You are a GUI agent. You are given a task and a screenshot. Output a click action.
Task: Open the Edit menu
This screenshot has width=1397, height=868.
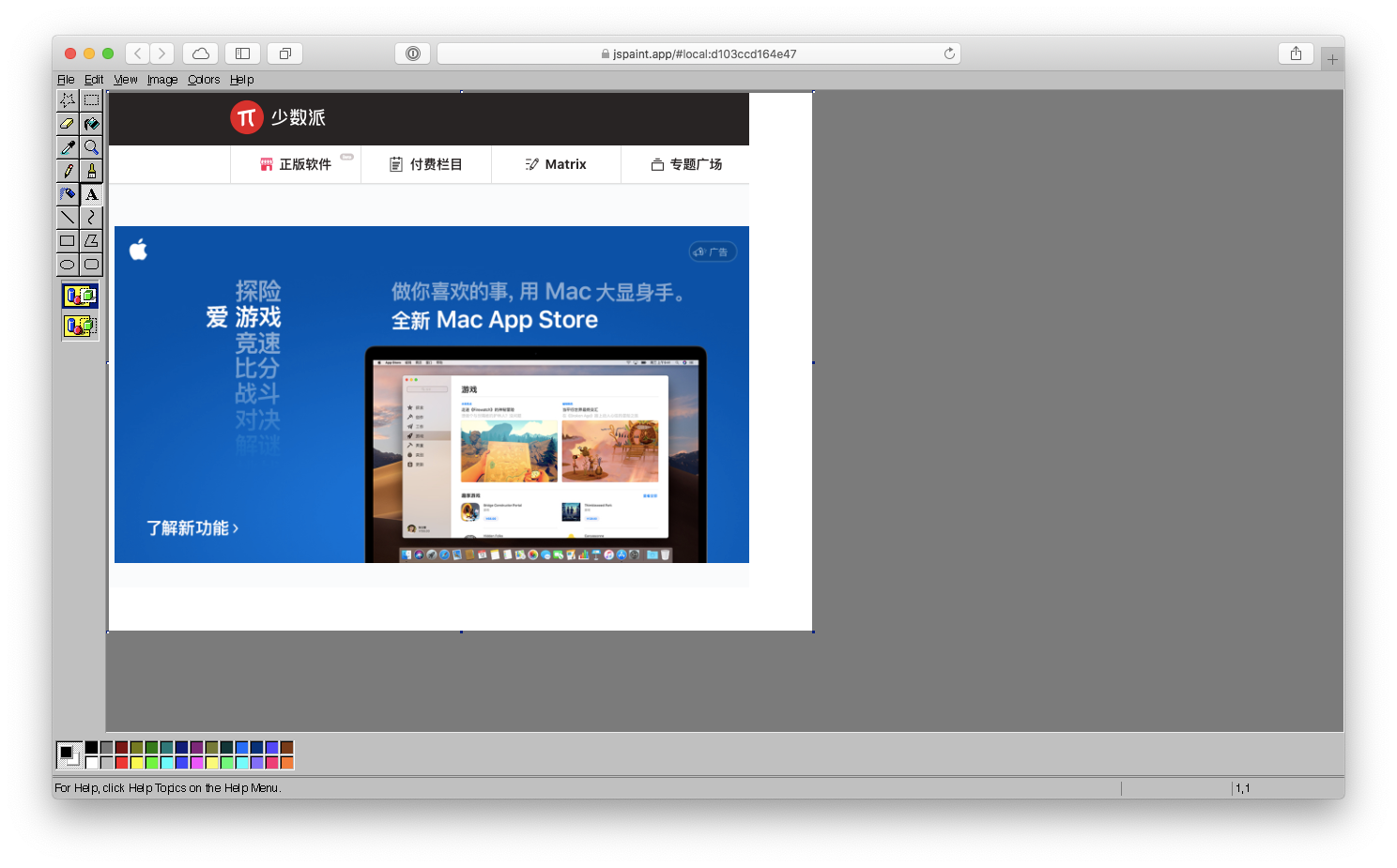point(94,80)
